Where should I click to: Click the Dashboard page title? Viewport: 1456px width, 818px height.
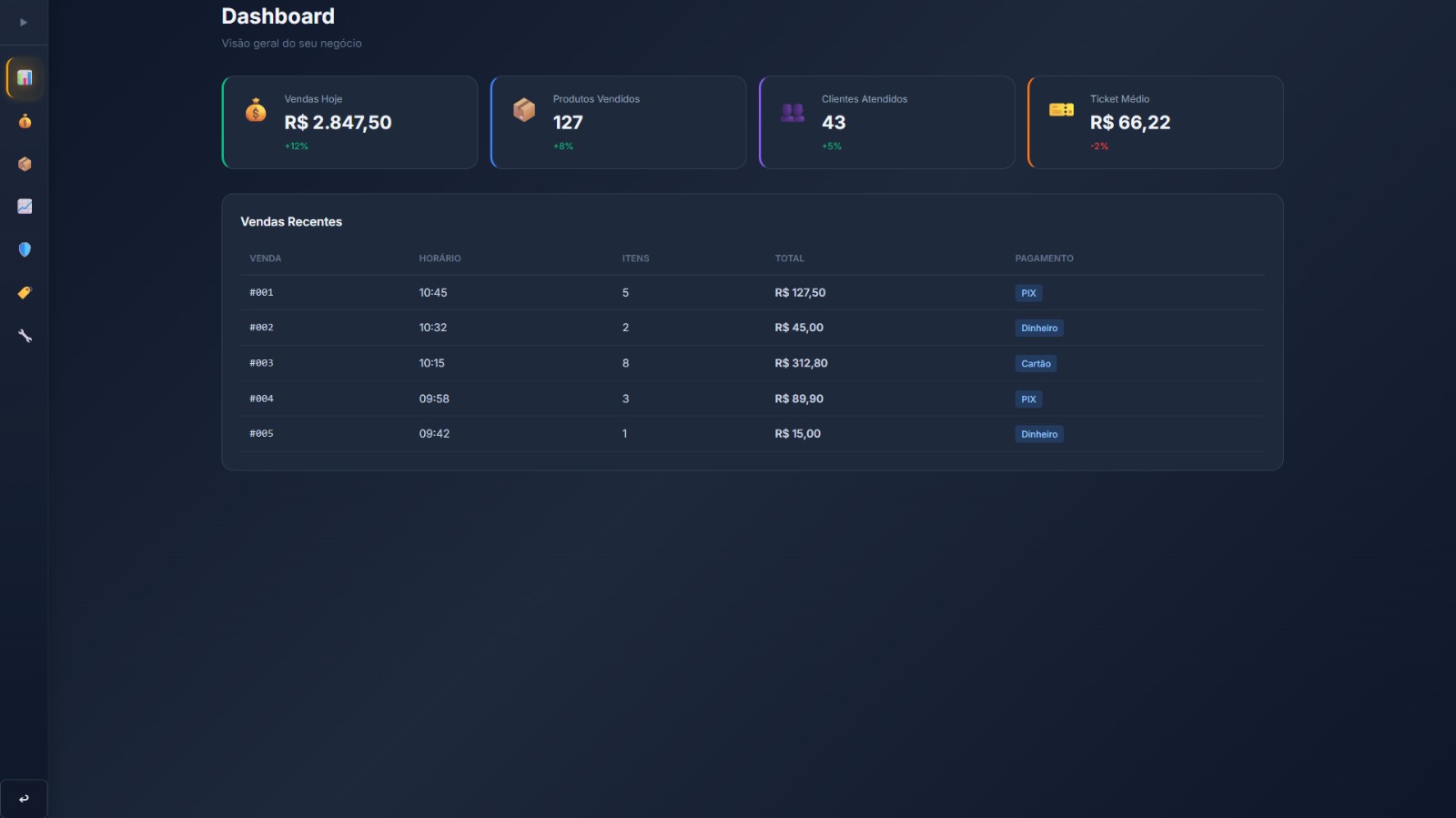coord(278,16)
